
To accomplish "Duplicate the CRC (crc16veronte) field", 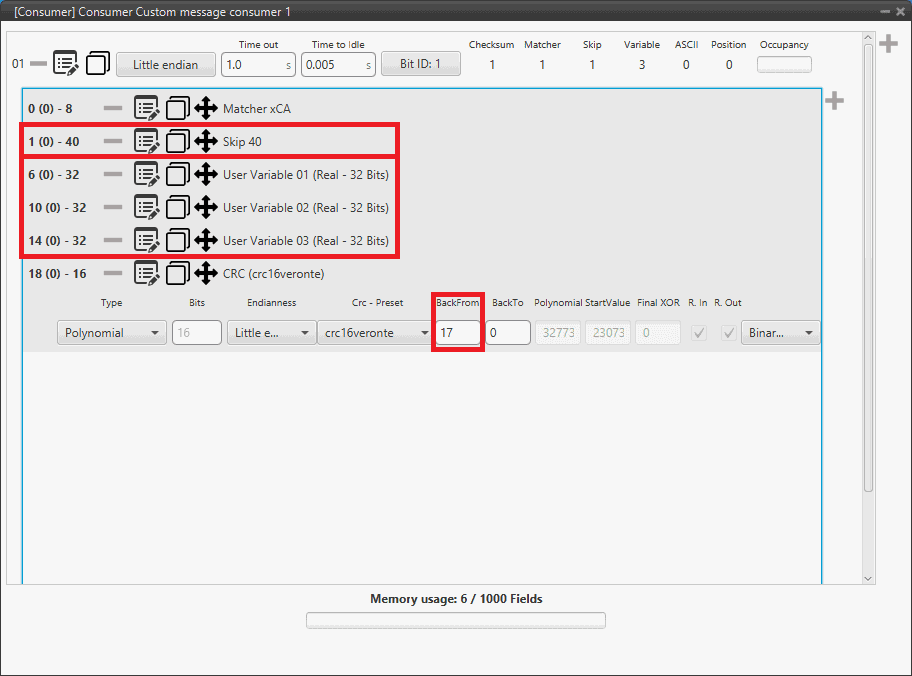I will click(177, 274).
